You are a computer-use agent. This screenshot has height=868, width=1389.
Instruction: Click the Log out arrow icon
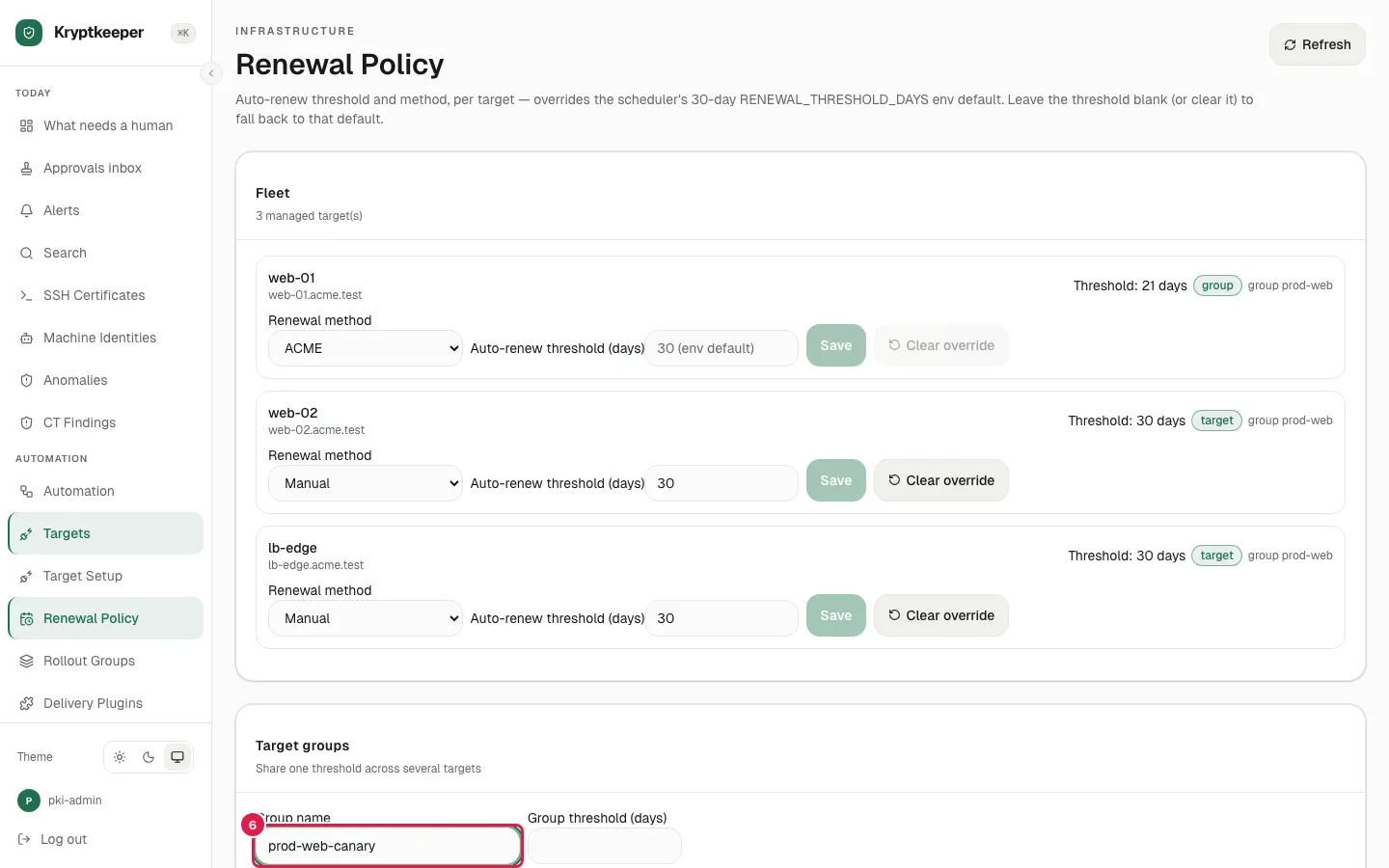tap(24, 839)
